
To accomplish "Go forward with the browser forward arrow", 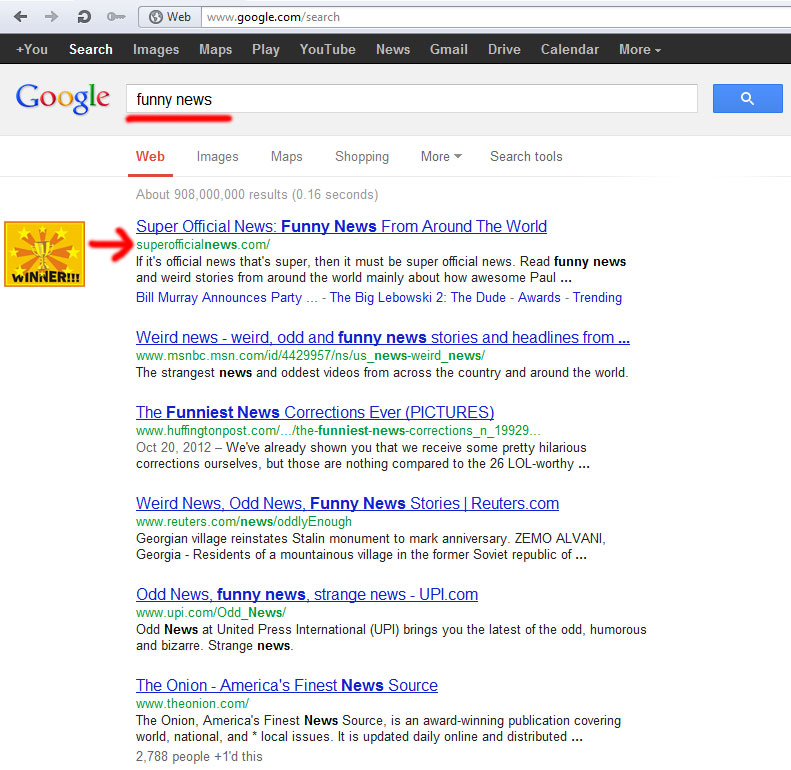I will point(51,17).
